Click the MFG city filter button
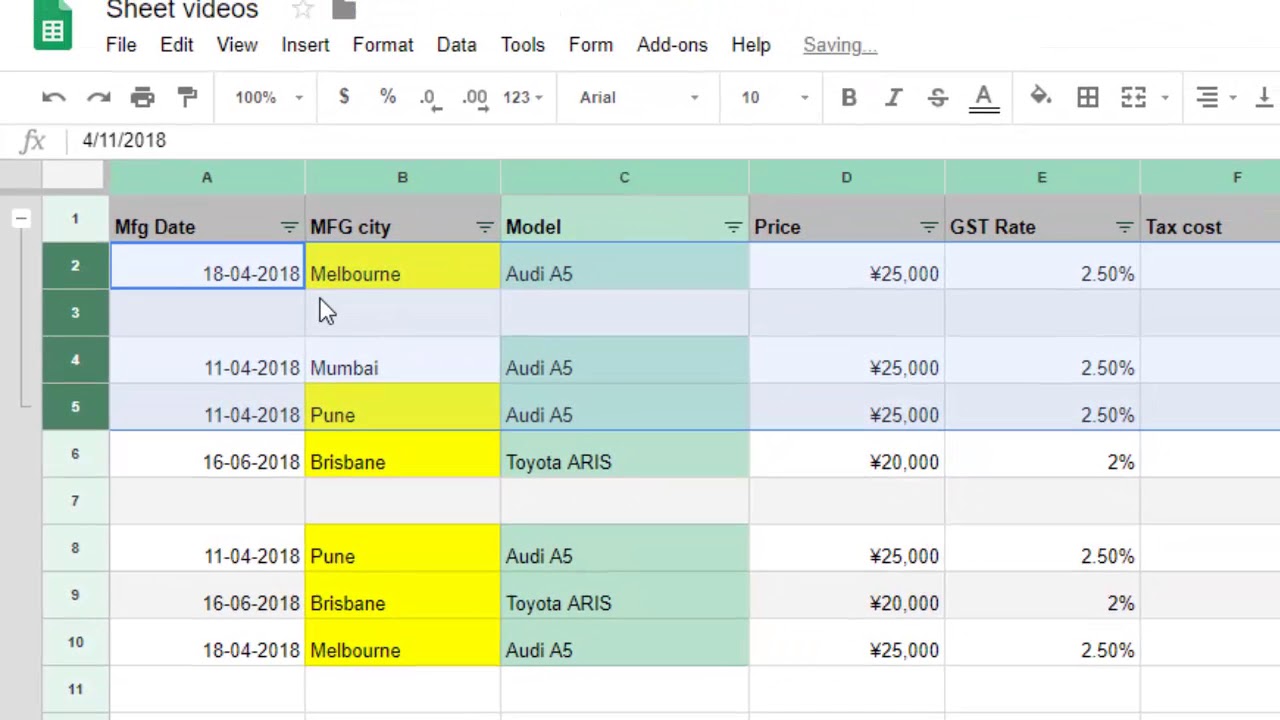 pyautogui.click(x=485, y=227)
